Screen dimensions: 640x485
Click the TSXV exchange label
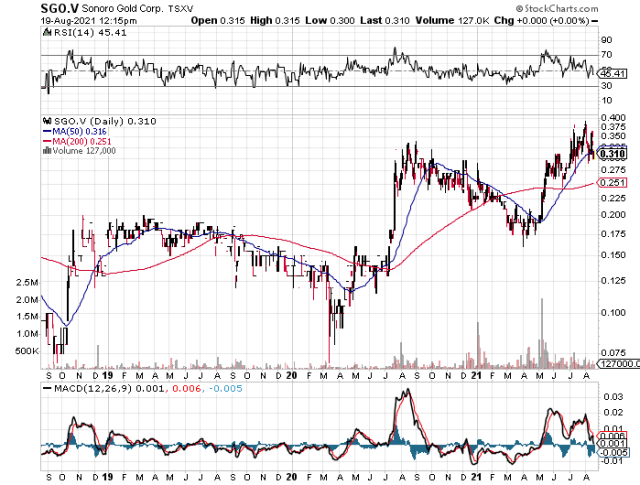pyautogui.click(x=180, y=8)
